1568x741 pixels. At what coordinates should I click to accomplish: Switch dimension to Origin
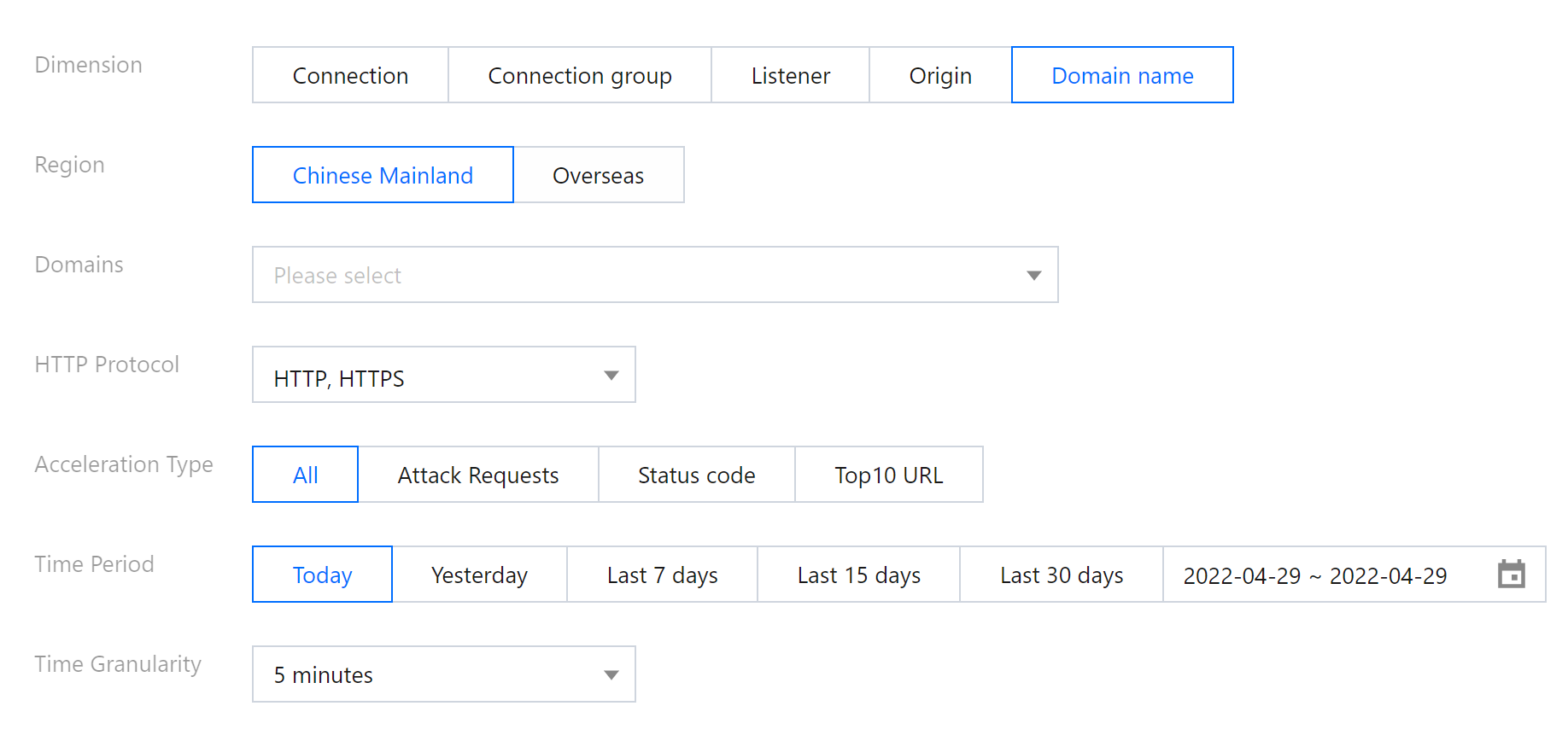click(939, 76)
